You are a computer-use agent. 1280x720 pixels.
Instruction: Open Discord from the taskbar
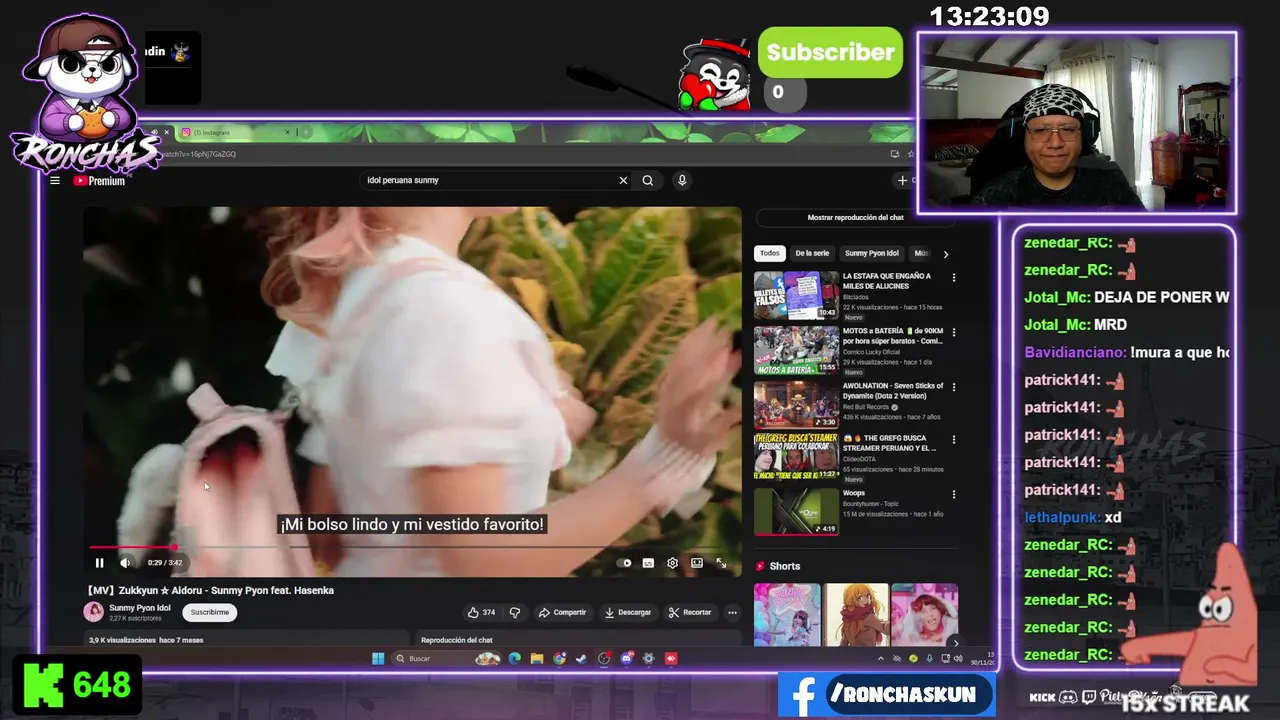[x=626, y=658]
